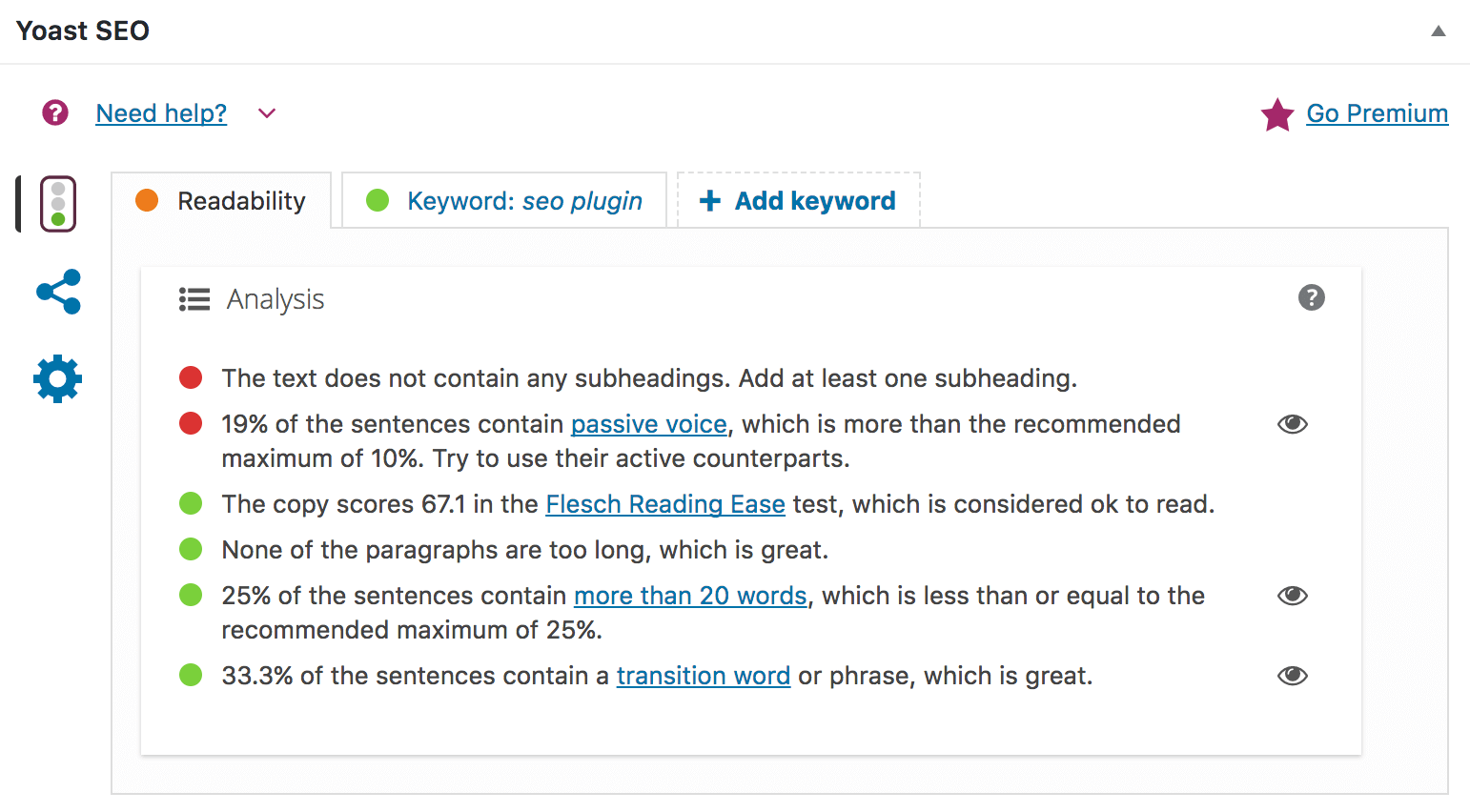This screenshot has height=812, width=1470.
Task: Click text 'The text does not contain any subheadings'
Action: click(477, 378)
